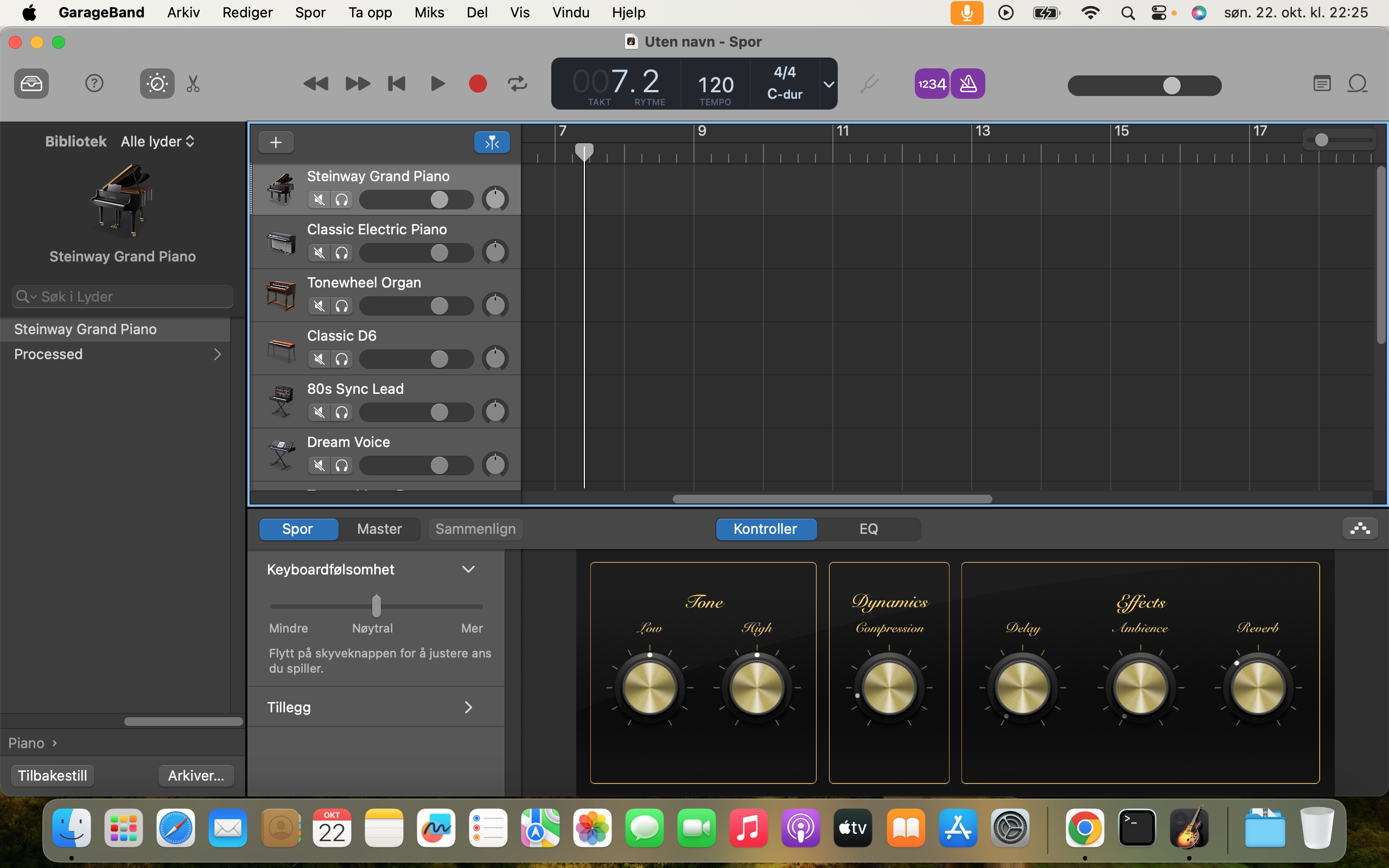Open the Quick Help question-mark button
The width and height of the screenshot is (1389, 868).
[x=94, y=84]
